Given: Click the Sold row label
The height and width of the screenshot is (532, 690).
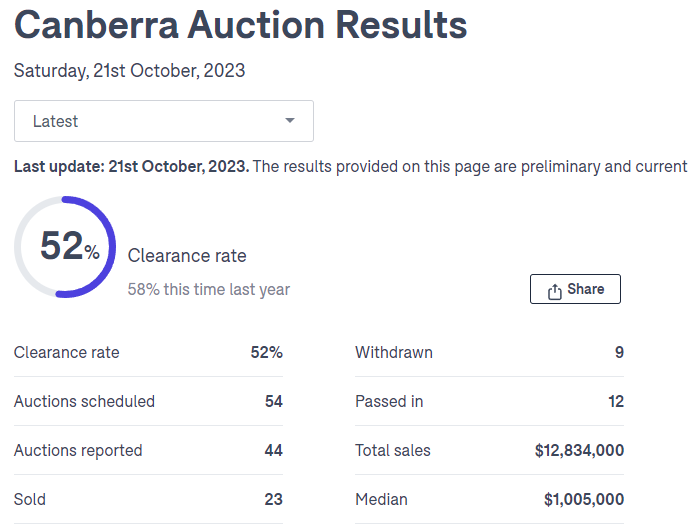Looking at the screenshot, I should (30, 499).
